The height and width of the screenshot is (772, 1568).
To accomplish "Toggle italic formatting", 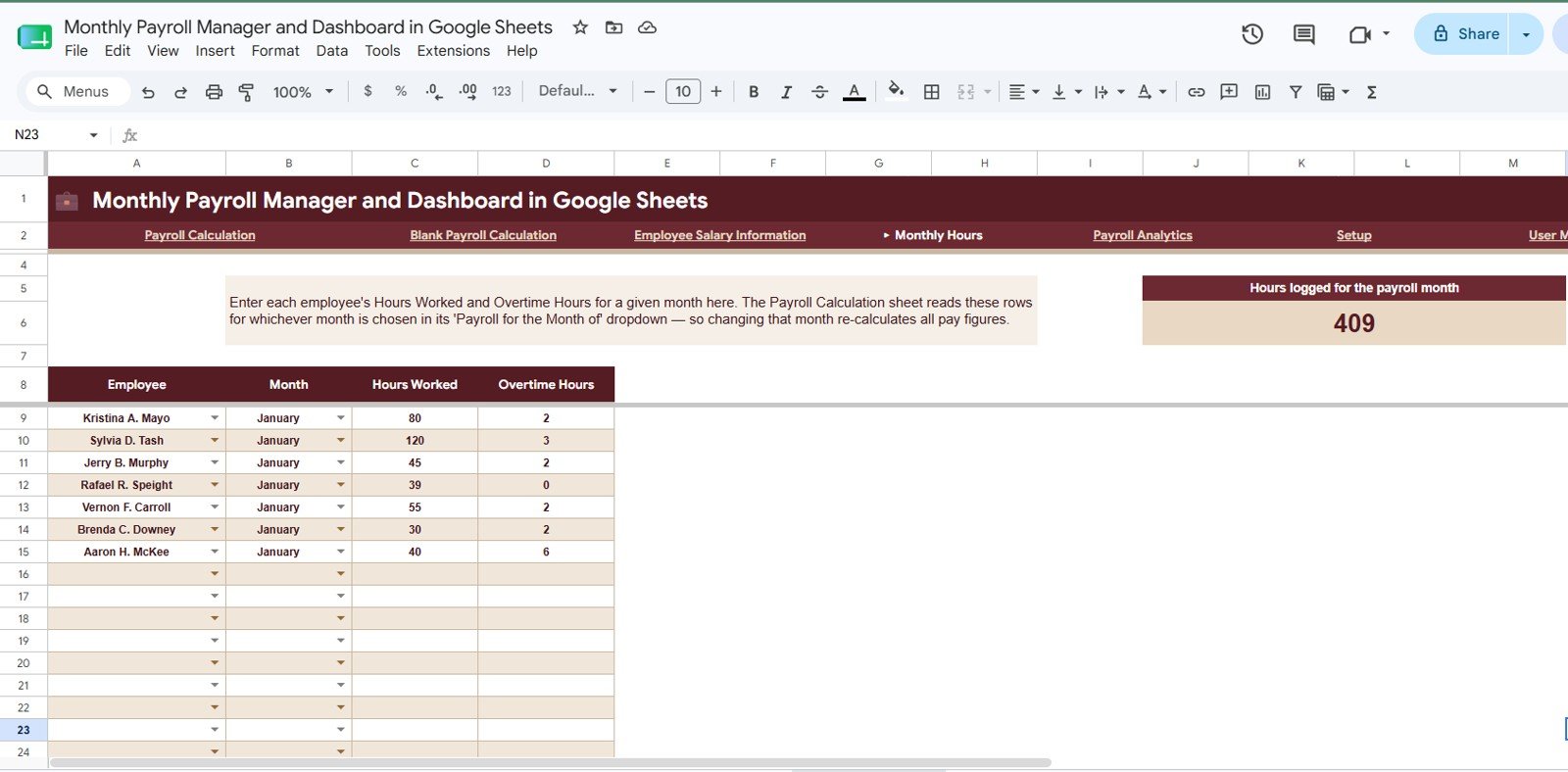I will coord(786,91).
